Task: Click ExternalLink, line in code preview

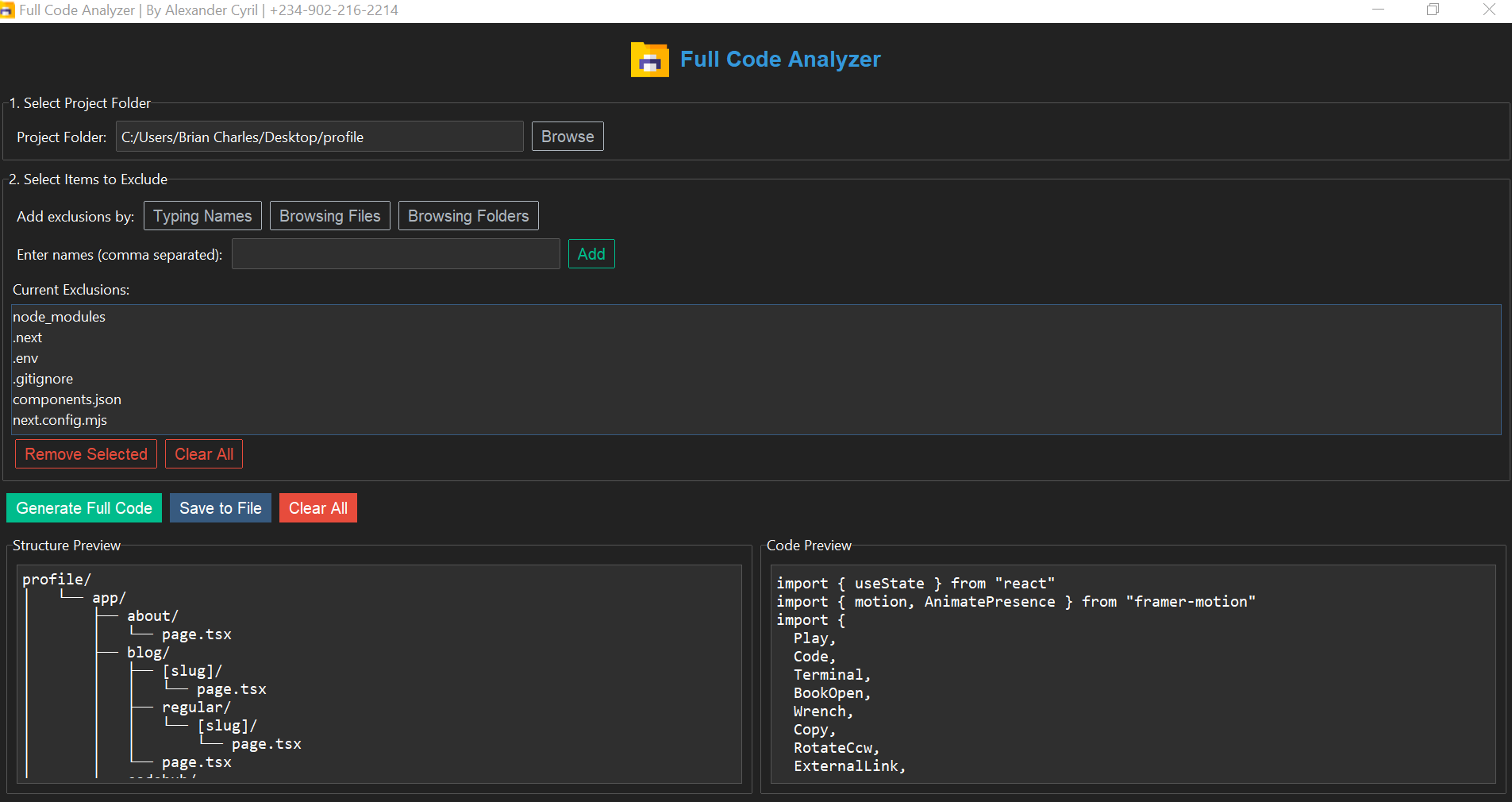Action: 849,766
